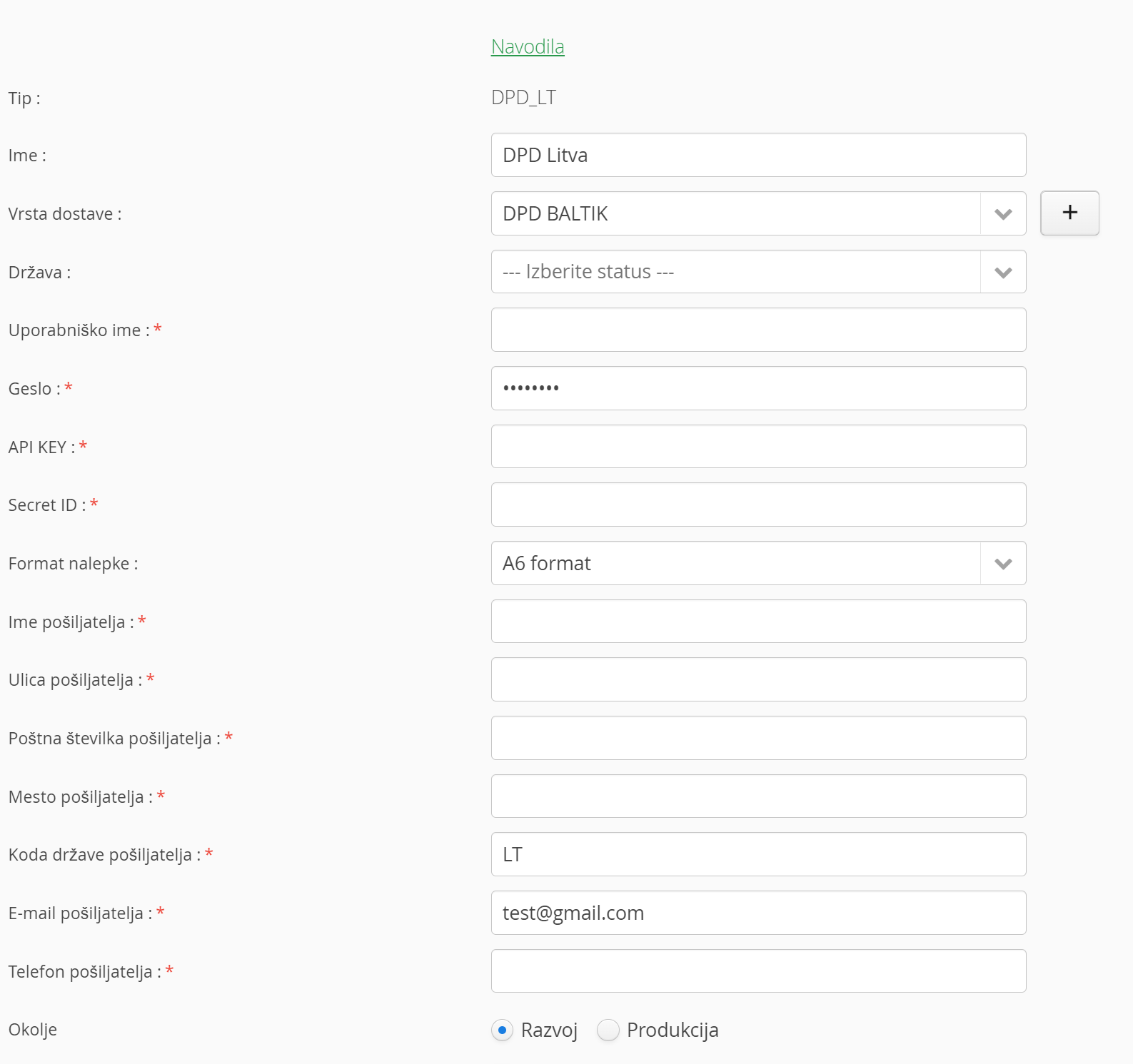The width and height of the screenshot is (1133, 1064).
Task: Click the Format nalepke label
Action: [74, 564]
